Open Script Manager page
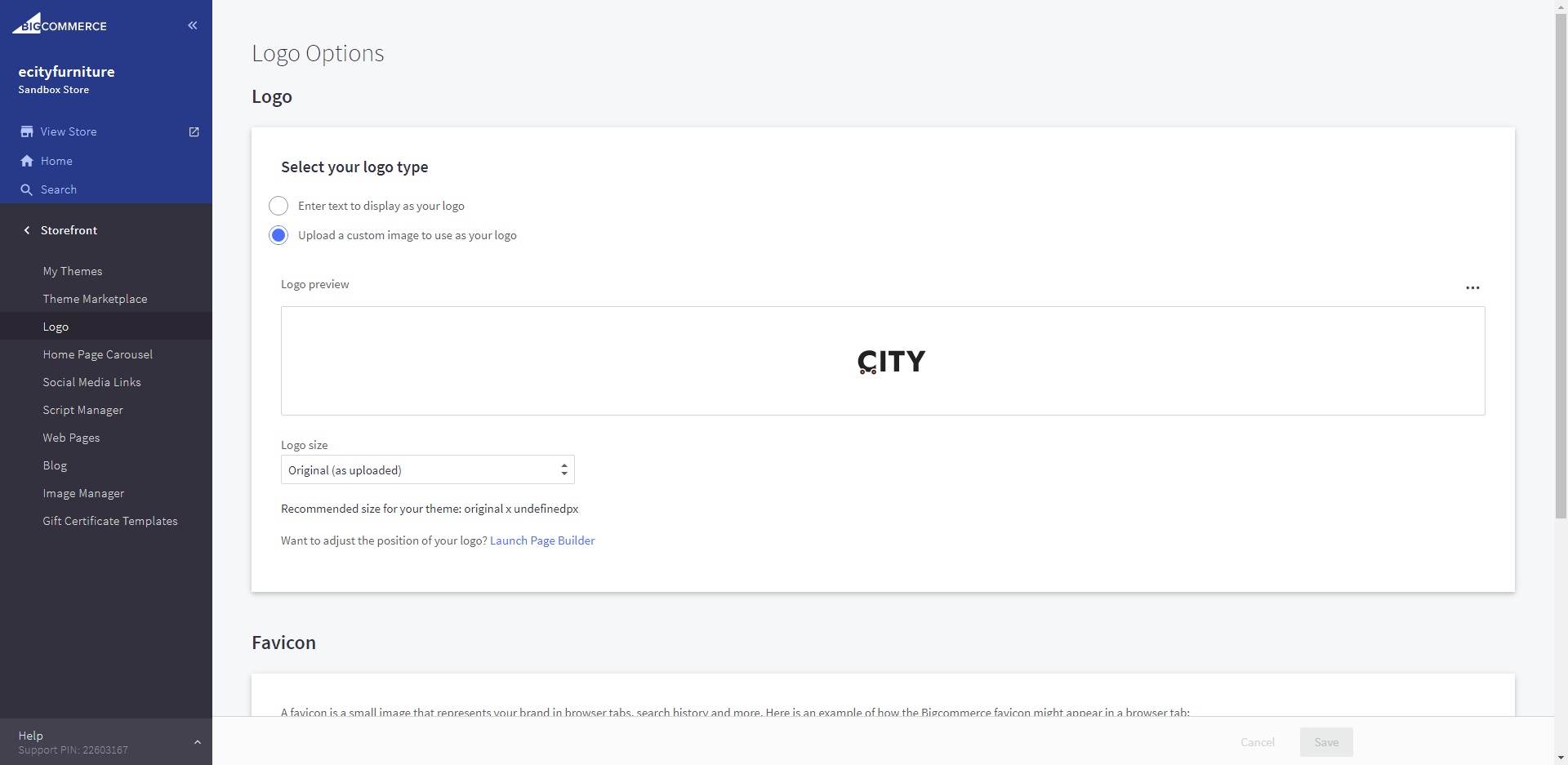 [83, 410]
